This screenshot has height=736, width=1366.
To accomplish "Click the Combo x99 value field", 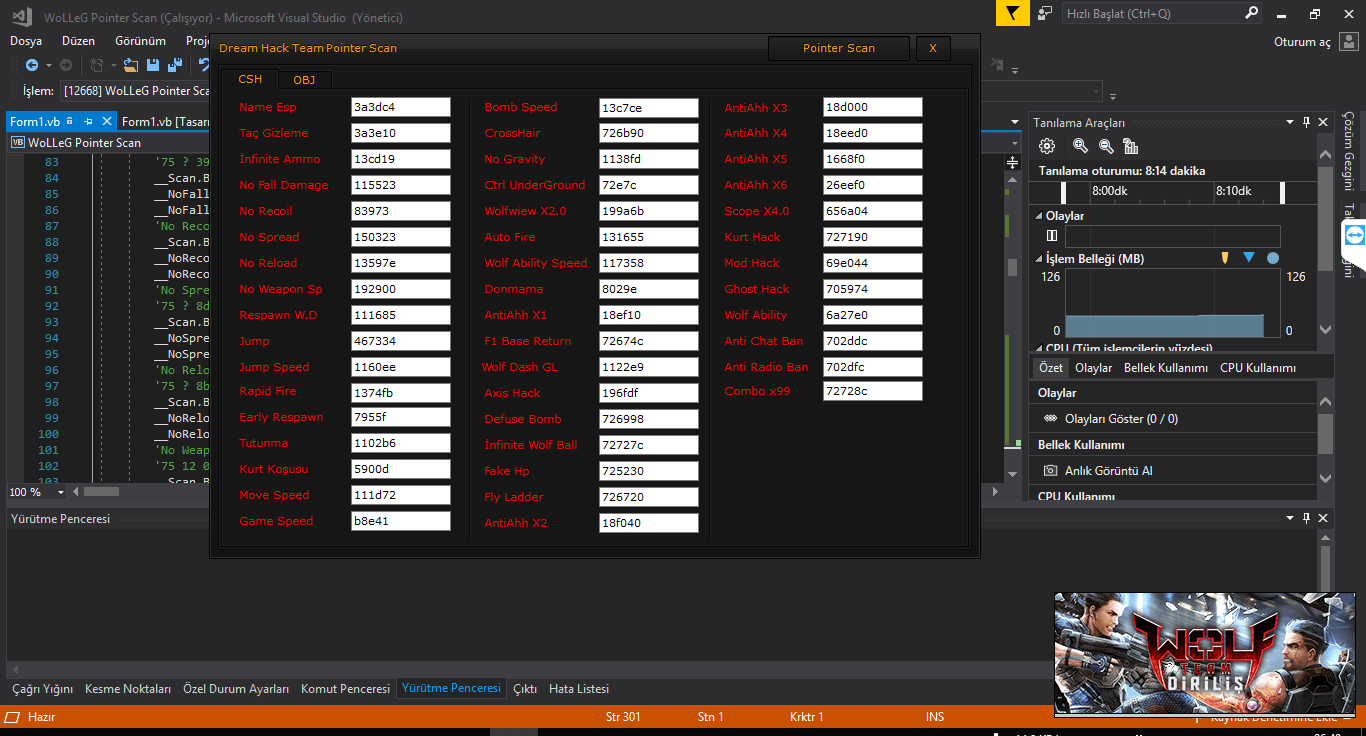I will tap(873, 391).
